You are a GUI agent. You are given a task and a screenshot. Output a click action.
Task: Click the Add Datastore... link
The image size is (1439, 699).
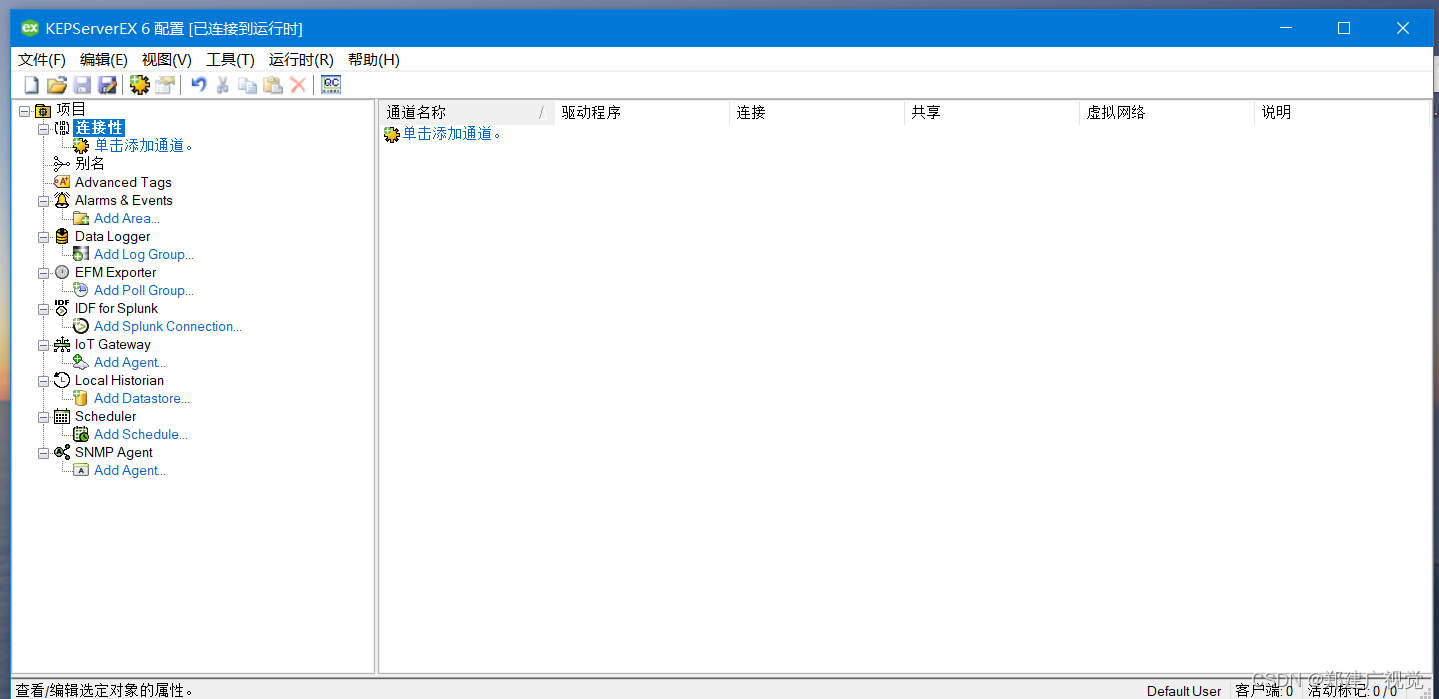pos(142,398)
